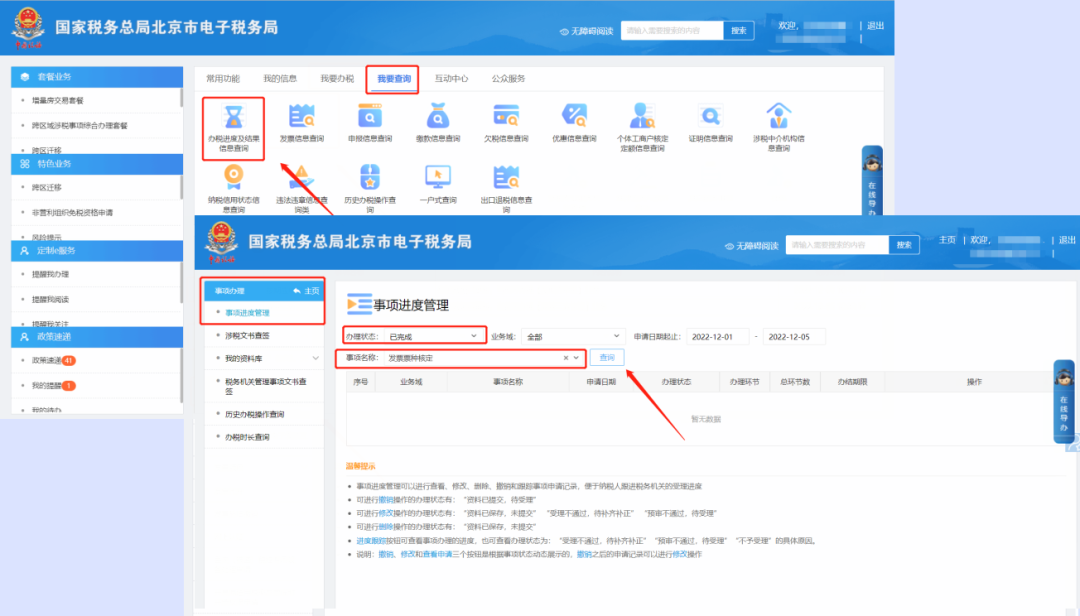Open 非营利组织免税资格申请 under 特色业务
This screenshot has height=616, width=1080.
pyautogui.click(x=72, y=212)
